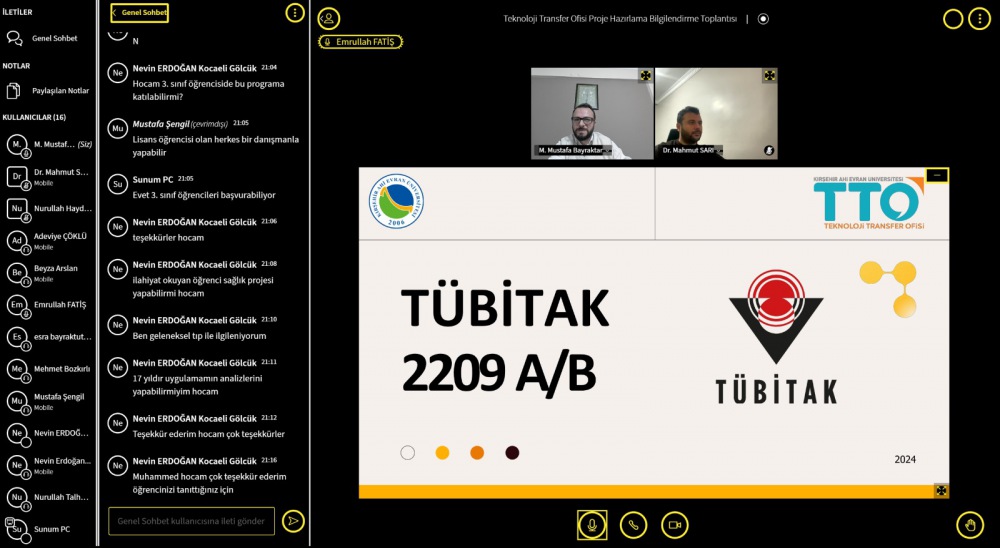
Task: Click the Dr avatar of Dr. Mahmut
Action: coord(17,177)
